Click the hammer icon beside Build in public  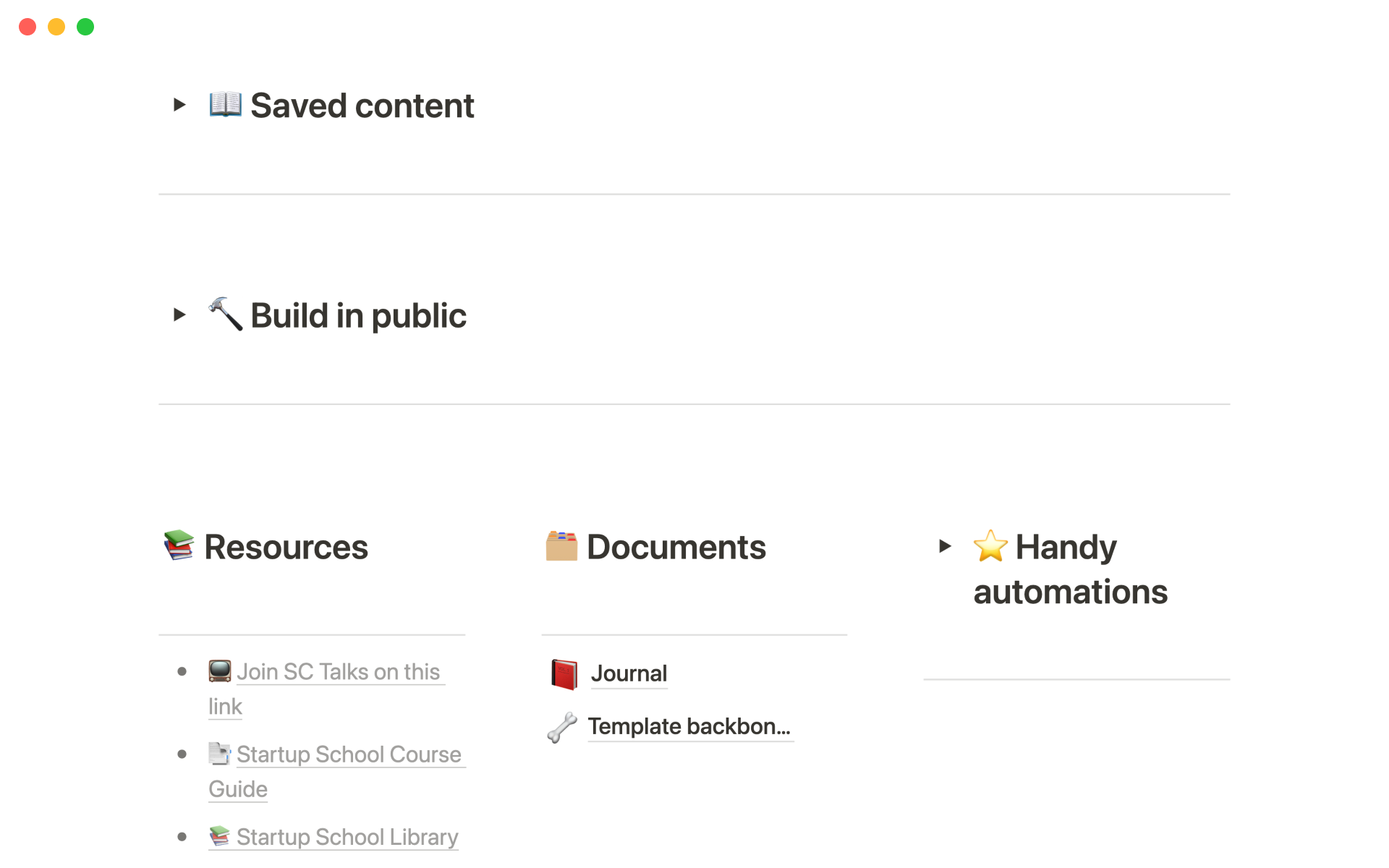(225, 314)
